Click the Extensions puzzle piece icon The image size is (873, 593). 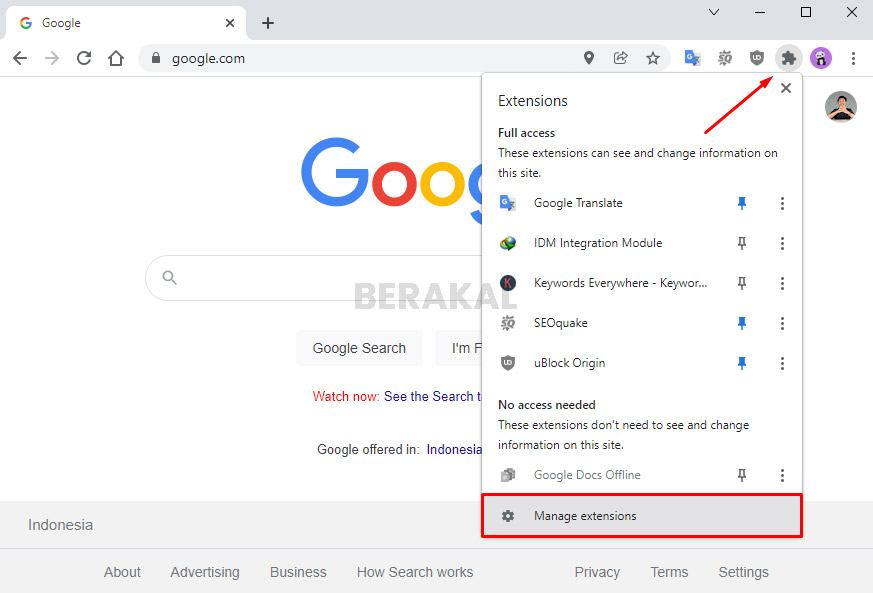click(788, 58)
